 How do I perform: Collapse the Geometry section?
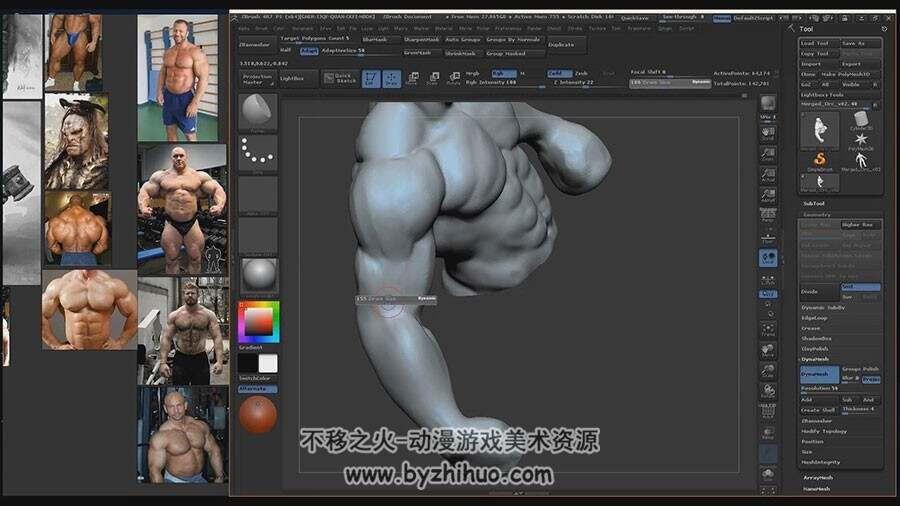coord(817,215)
